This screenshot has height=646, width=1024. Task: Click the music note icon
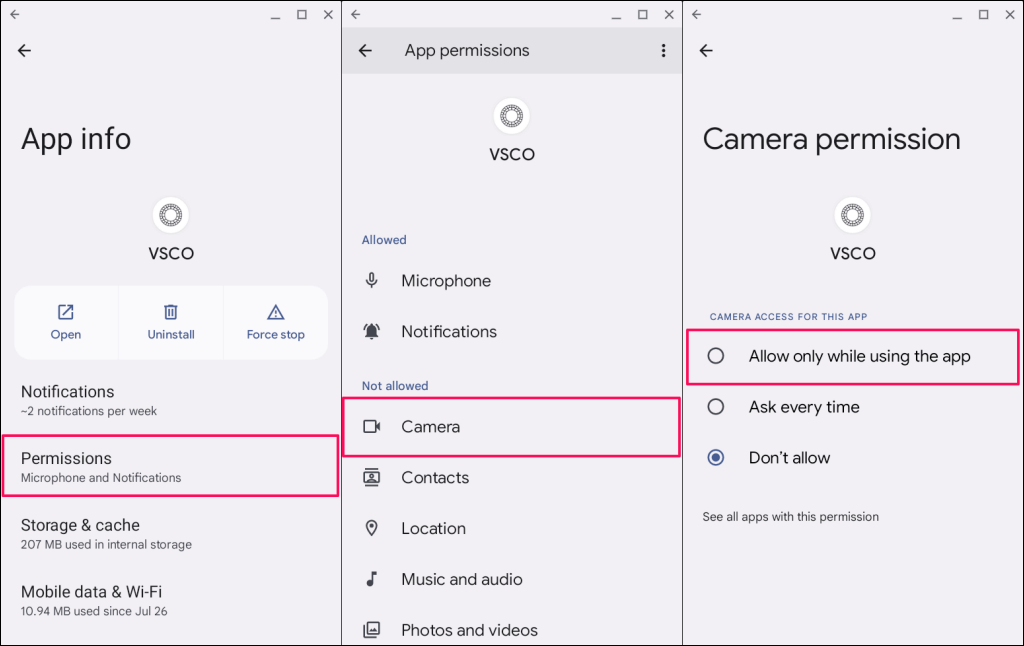pyautogui.click(x=372, y=579)
